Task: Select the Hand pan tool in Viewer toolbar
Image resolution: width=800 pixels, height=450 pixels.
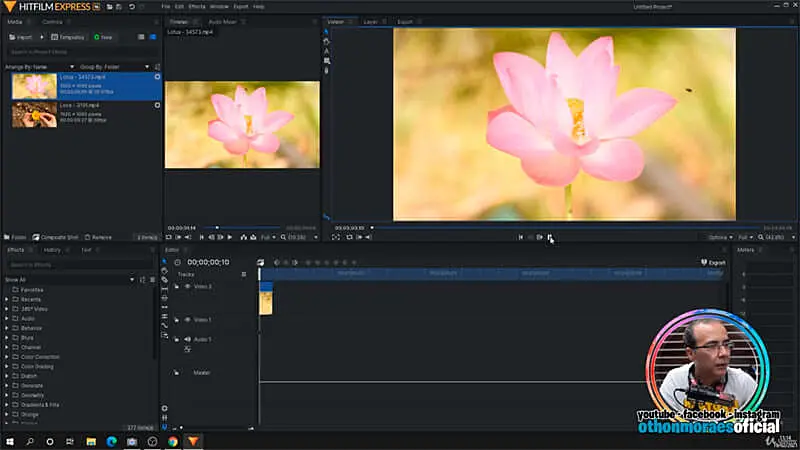Action: tap(327, 41)
